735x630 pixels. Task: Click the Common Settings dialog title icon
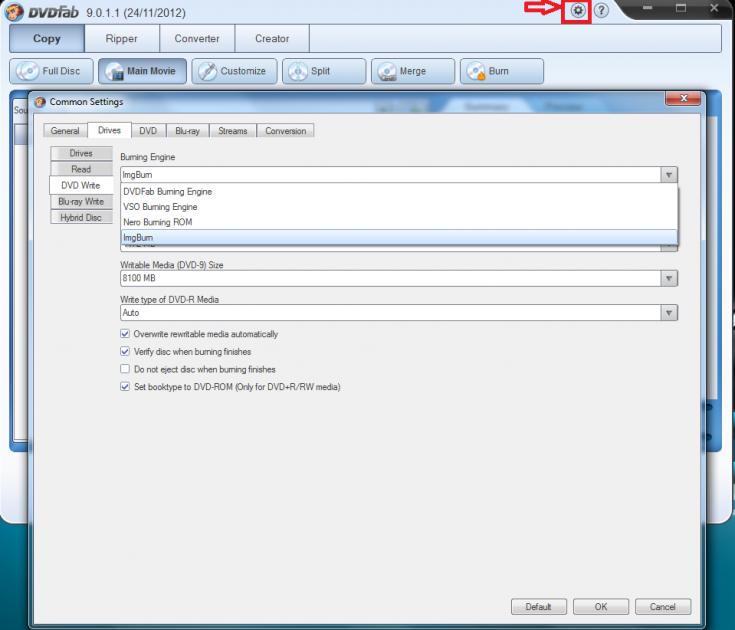pos(40,102)
